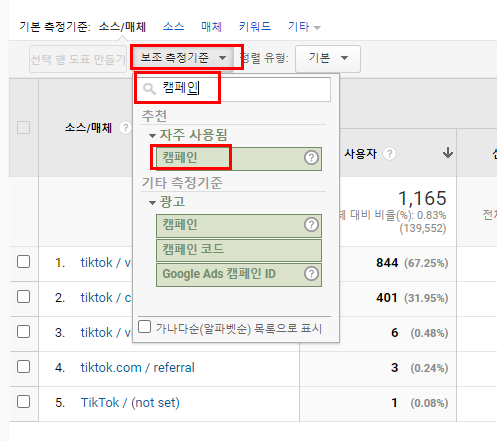Open help icon for 사용자 column

pos(389,154)
